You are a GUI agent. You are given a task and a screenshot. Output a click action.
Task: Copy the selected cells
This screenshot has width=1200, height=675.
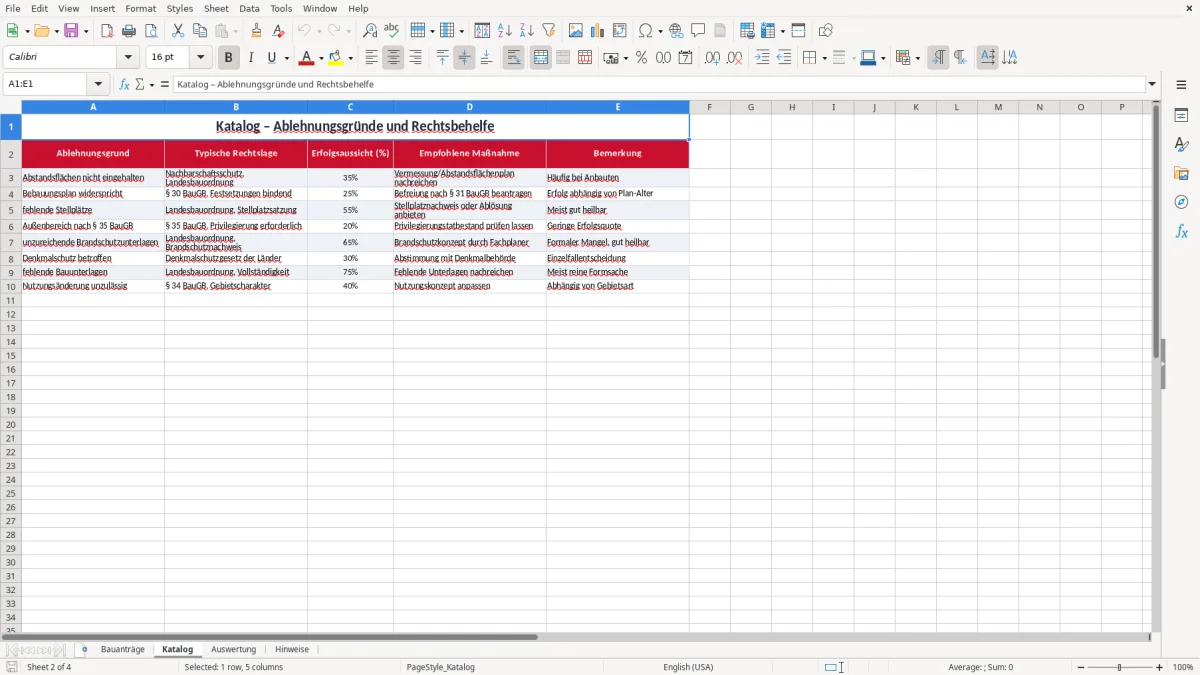[200, 31]
